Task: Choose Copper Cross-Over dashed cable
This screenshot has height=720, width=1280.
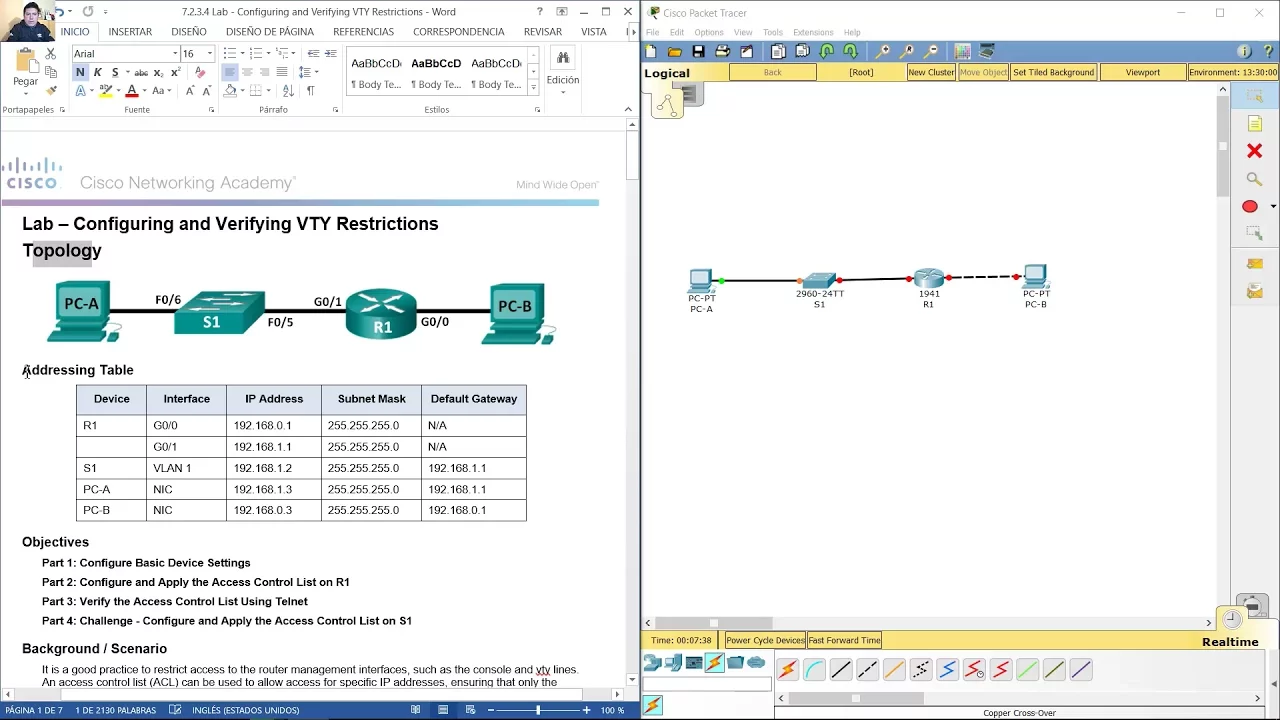Action: pos(867,670)
